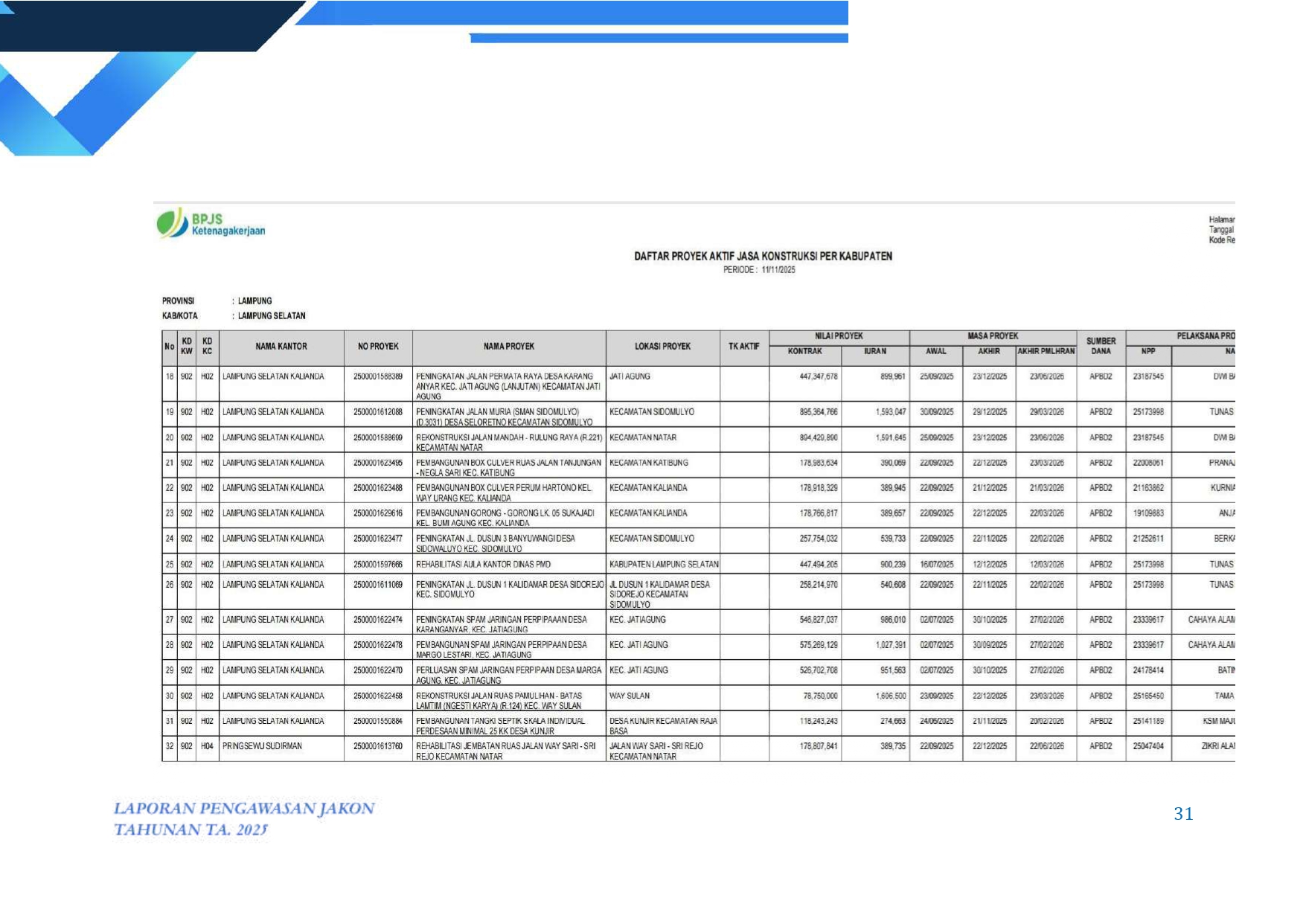Click the KONTRAK sub-header under NILAI PROYEK
Image resolution: width=1306 pixels, height=924 pixels.
pyautogui.click(x=804, y=351)
